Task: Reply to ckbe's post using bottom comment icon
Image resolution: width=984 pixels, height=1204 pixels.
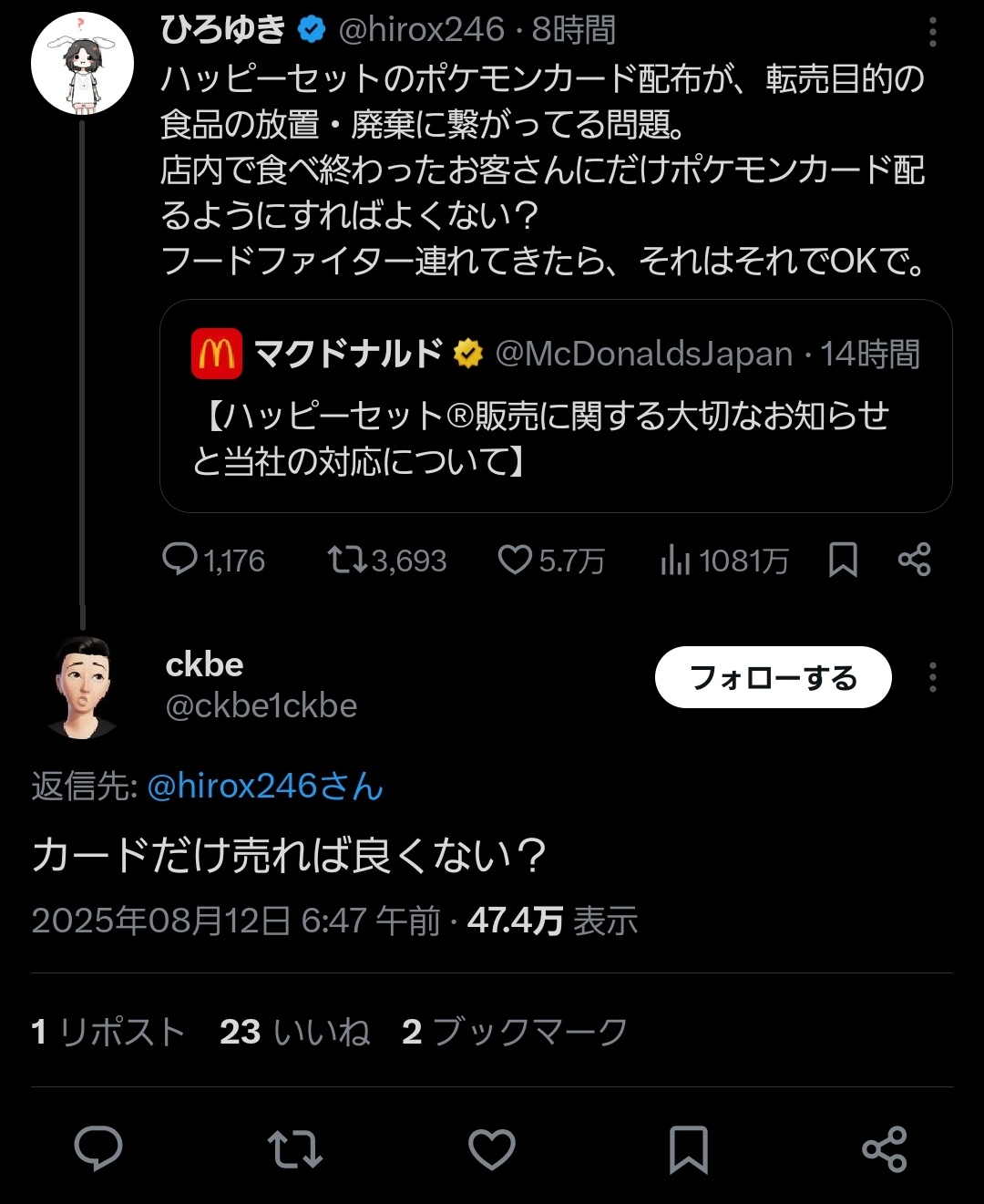Action: 98,1148
